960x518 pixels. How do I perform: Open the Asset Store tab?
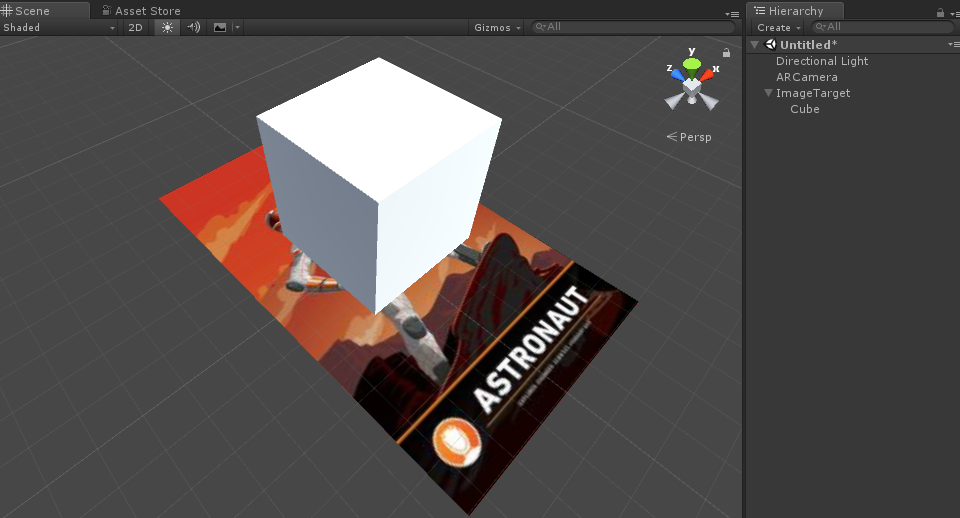point(141,10)
